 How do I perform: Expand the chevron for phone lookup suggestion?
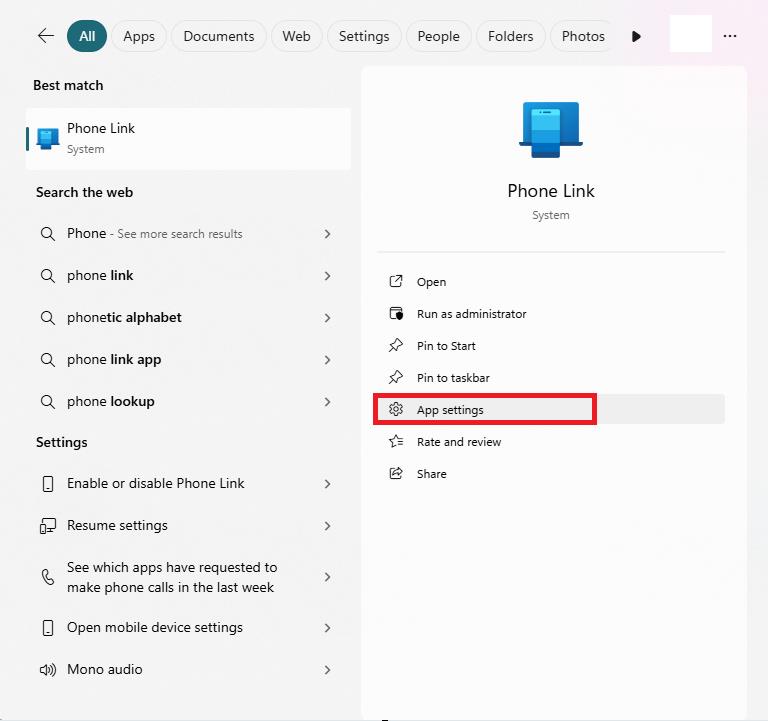[327, 402]
